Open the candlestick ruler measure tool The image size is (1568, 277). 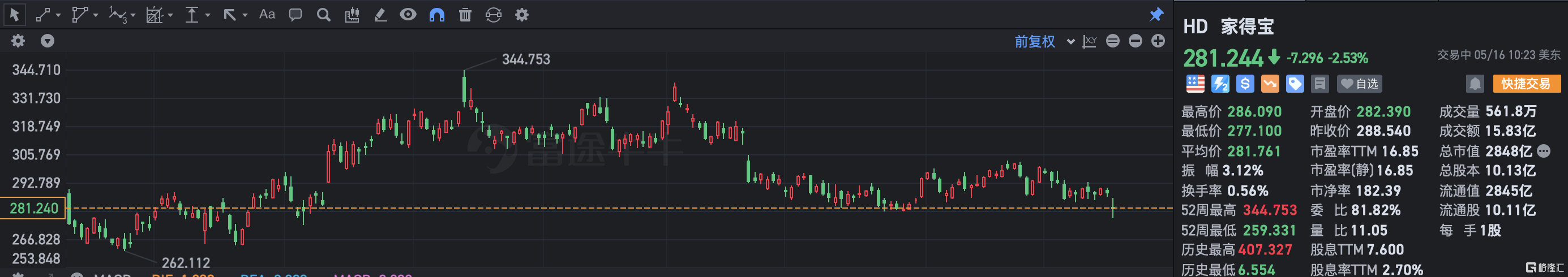352,15
